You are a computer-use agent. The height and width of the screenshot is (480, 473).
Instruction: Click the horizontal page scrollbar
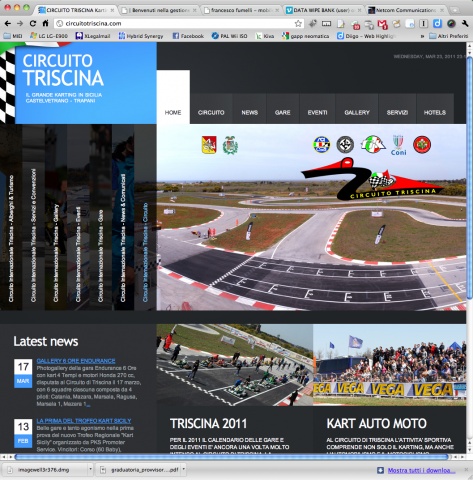[x=232, y=457]
